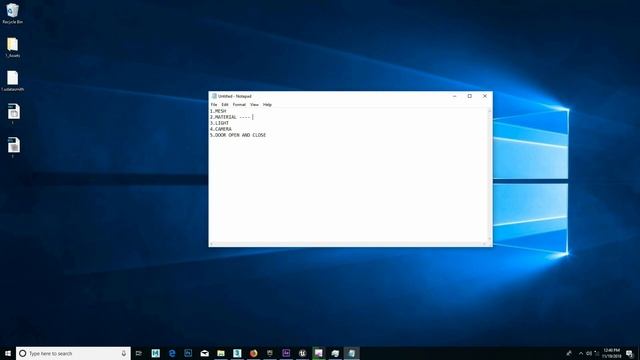
Task: Open the People icon in system tray
Action: (569, 353)
